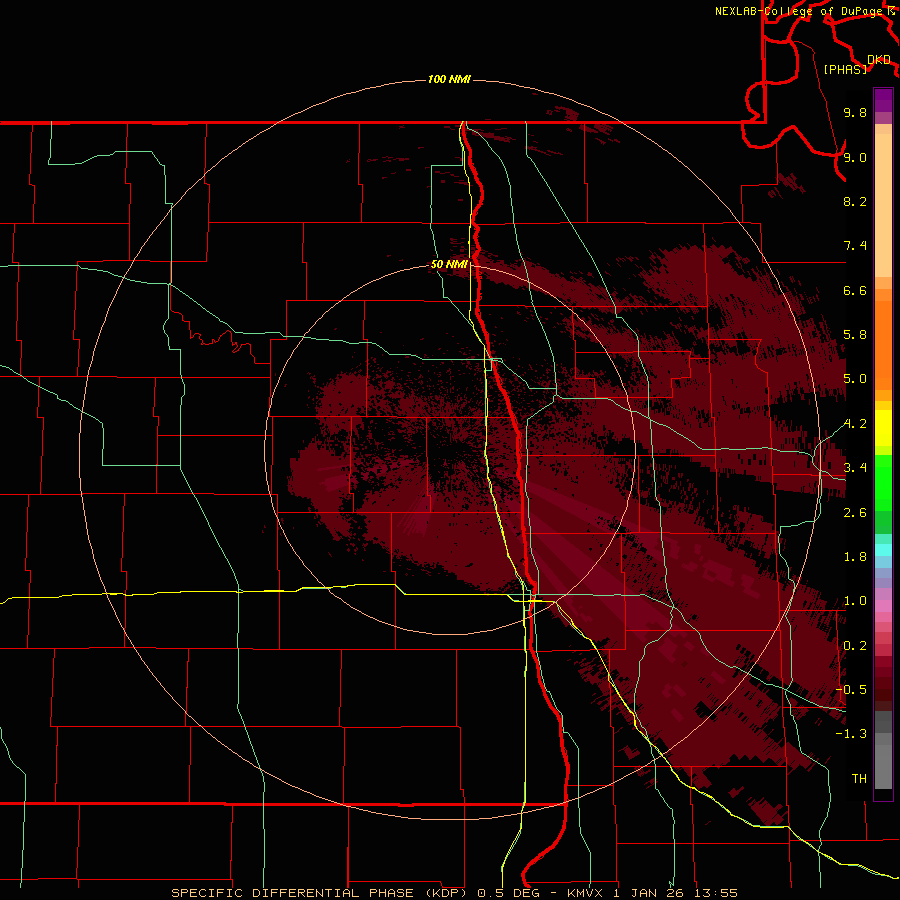
Task: Click the 2.6 value on the color scale
Action: click(x=855, y=513)
